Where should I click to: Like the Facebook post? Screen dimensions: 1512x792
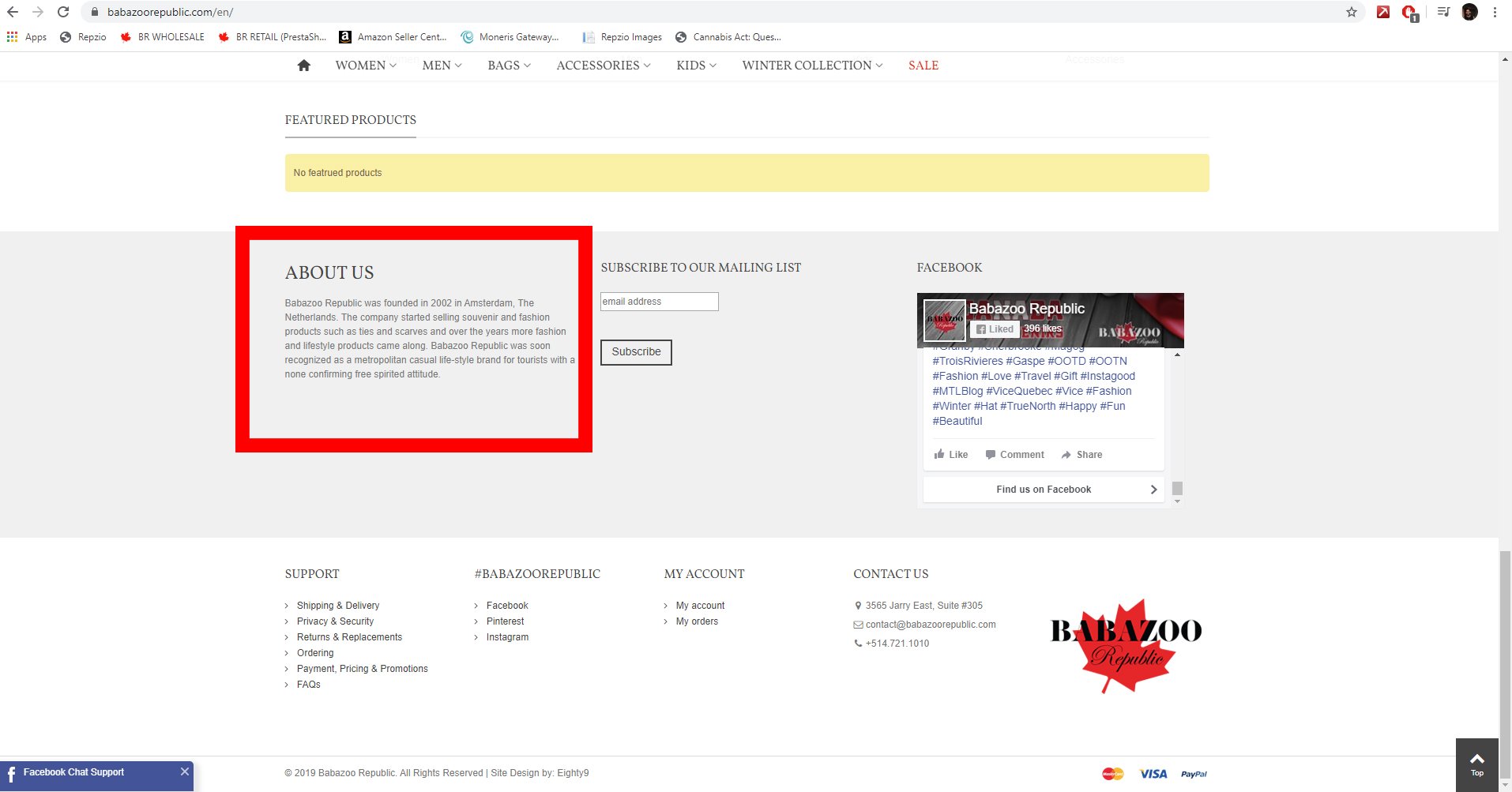point(951,455)
